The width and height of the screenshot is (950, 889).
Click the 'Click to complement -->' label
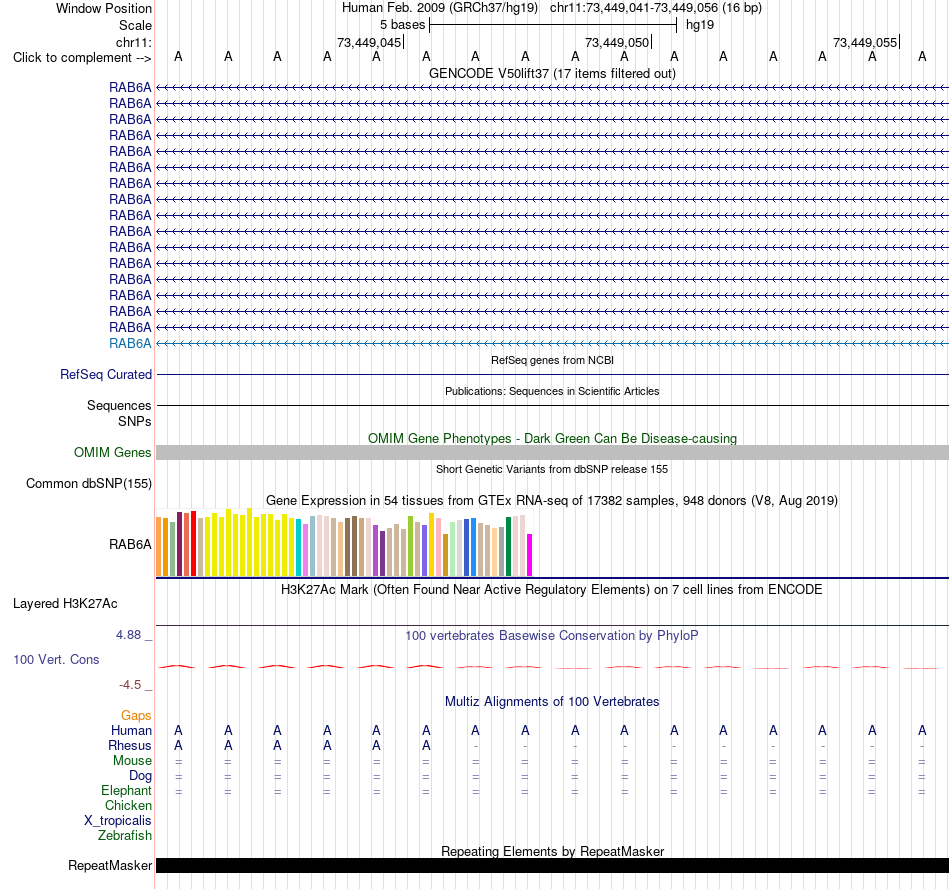click(x=82, y=58)
